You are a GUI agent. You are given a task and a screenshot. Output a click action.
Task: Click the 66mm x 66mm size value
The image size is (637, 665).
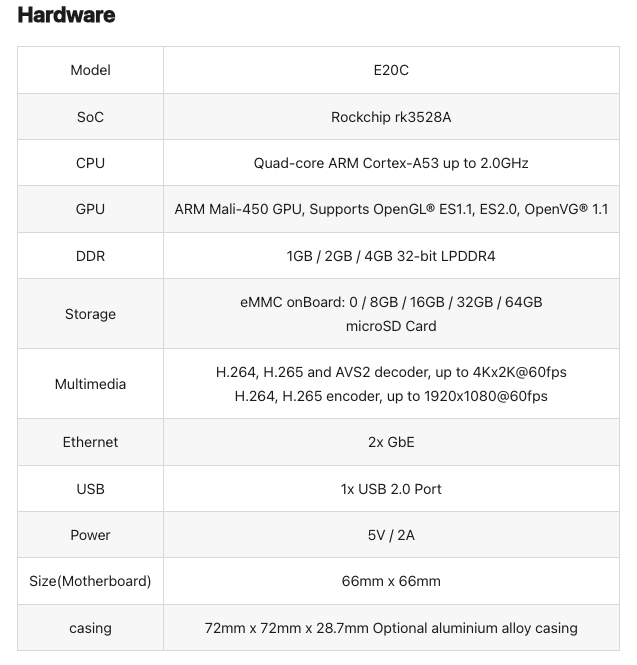(x=391, y=581)
